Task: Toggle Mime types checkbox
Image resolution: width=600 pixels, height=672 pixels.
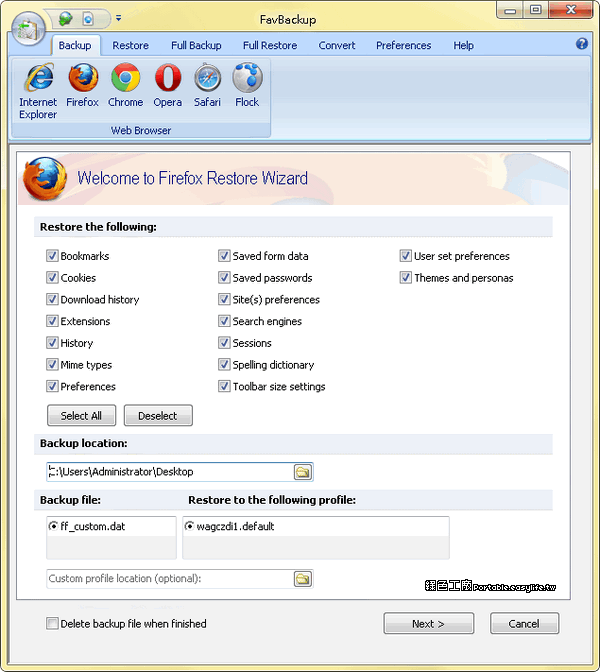Action: click(x=52, y=365)
